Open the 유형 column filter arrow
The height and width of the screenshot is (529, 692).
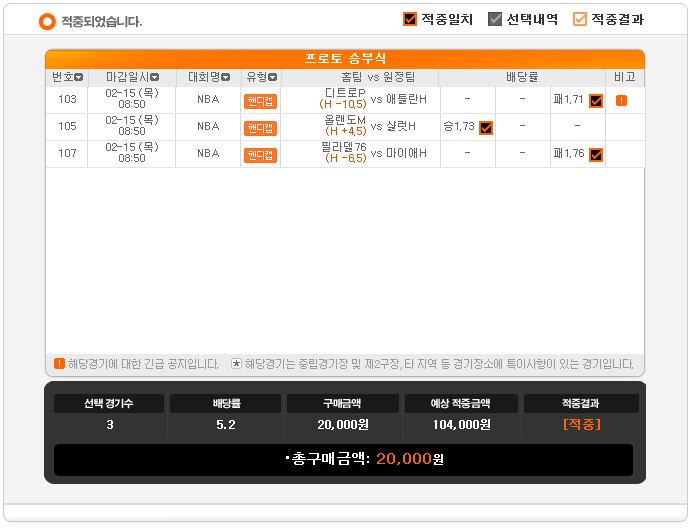click(273, 78)
